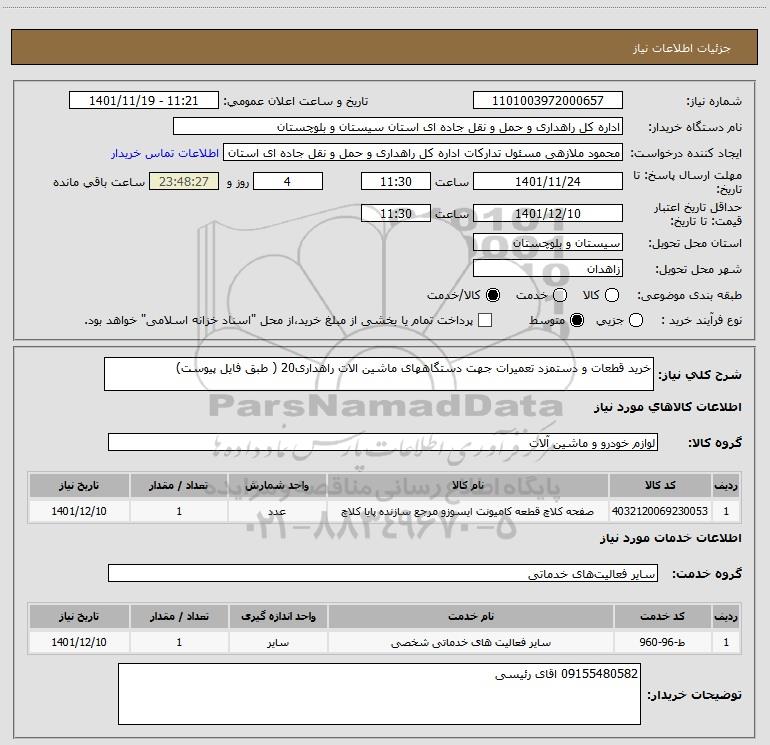
Task: Select the کالا radio button
Action: [x=611, y=295]
